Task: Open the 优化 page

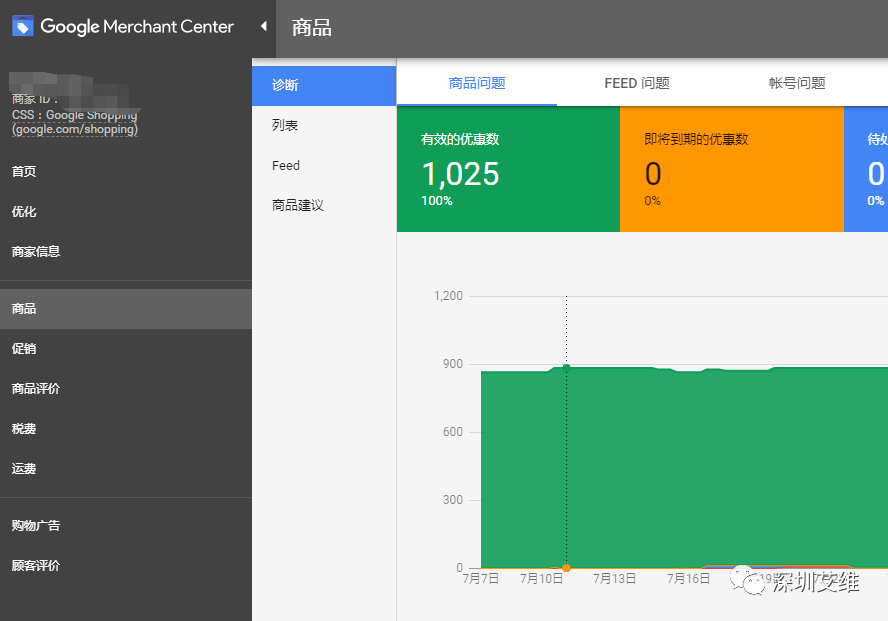Action: coord(24,211)
